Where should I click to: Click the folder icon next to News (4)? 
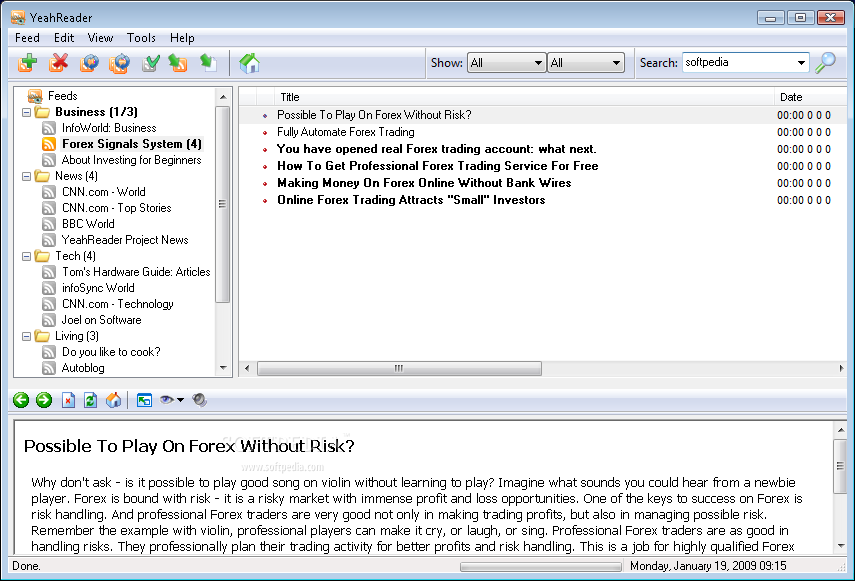(x=42, y=176)
